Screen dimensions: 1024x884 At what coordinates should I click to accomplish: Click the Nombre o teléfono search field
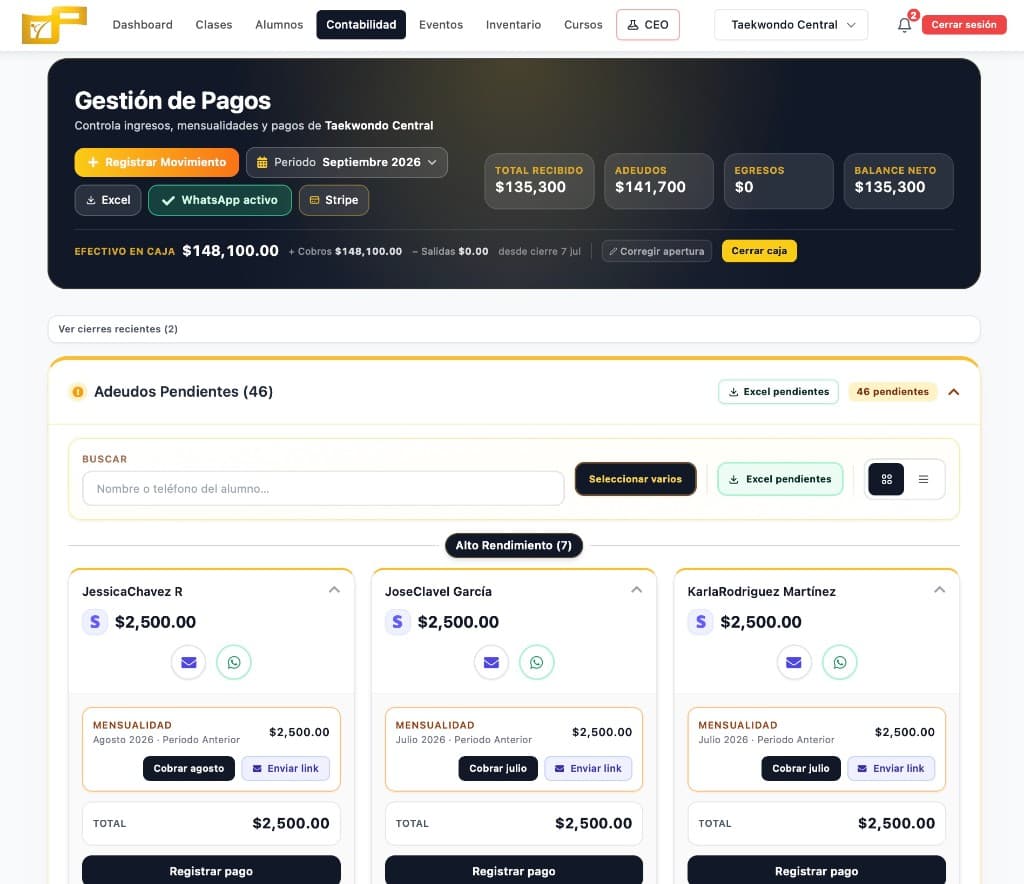[x=323, y=488]
